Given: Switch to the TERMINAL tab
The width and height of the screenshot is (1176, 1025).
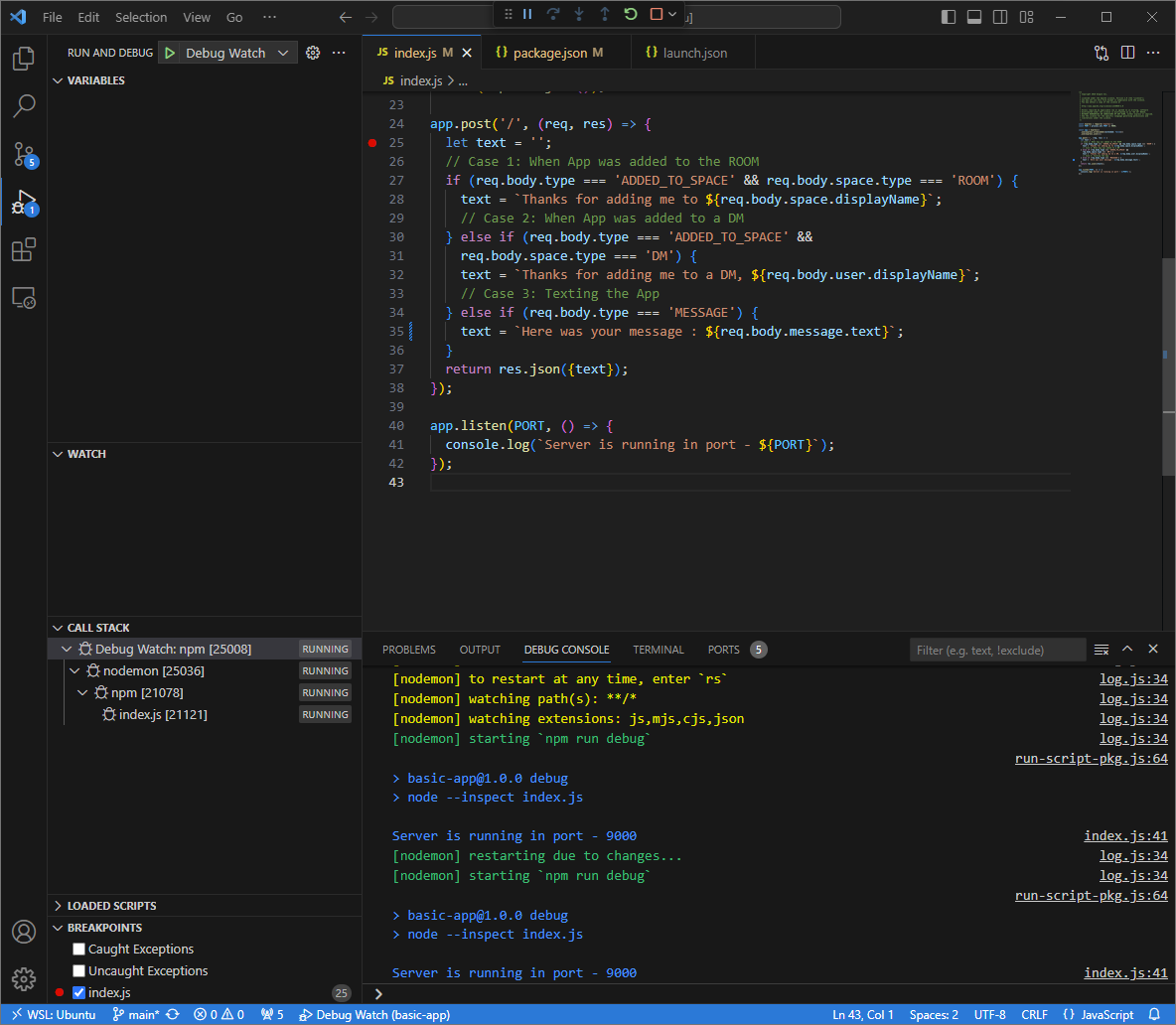Looking at the screenshot, I should pyautogui.click(x=658, y=649).
